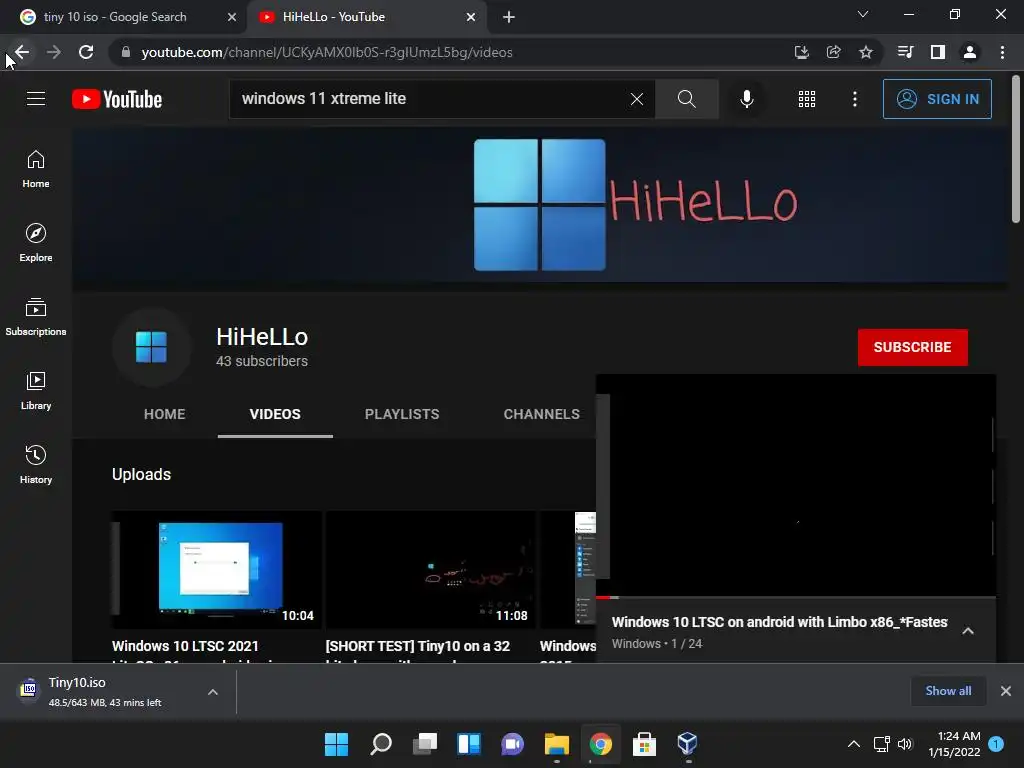Close the downloads bar
The width and height of the screenshot is (1024, 768).
coord(1006,691)
